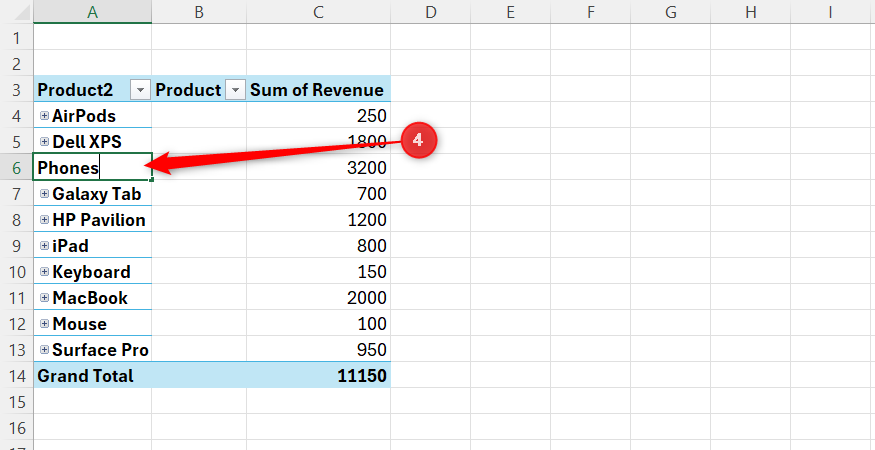875x450 pixels.
Task: Click the select-all corner of the sheet
Action: tap(16, 12)
